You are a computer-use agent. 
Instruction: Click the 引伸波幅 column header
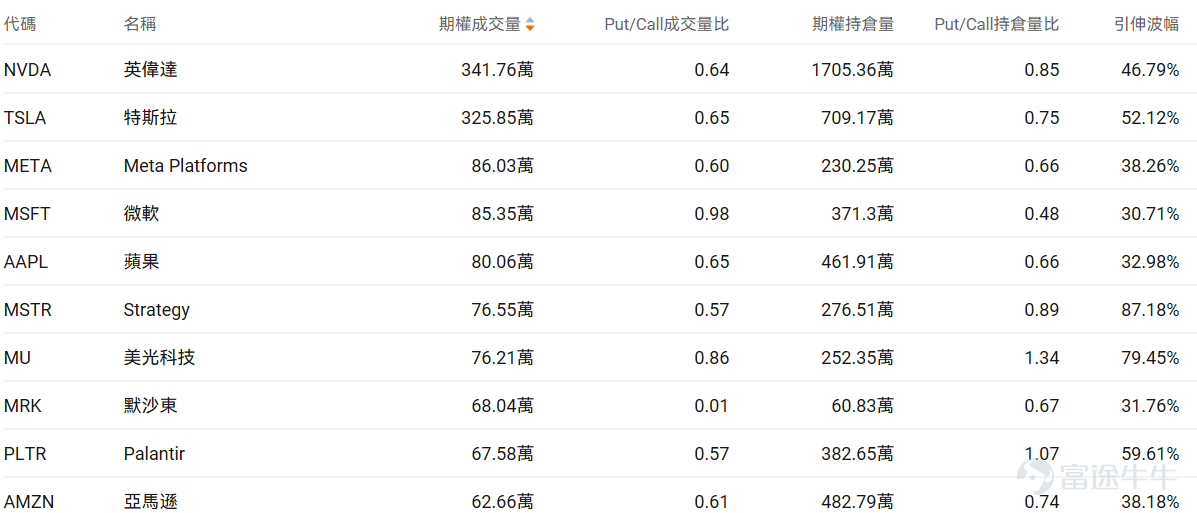(1147, 24)
